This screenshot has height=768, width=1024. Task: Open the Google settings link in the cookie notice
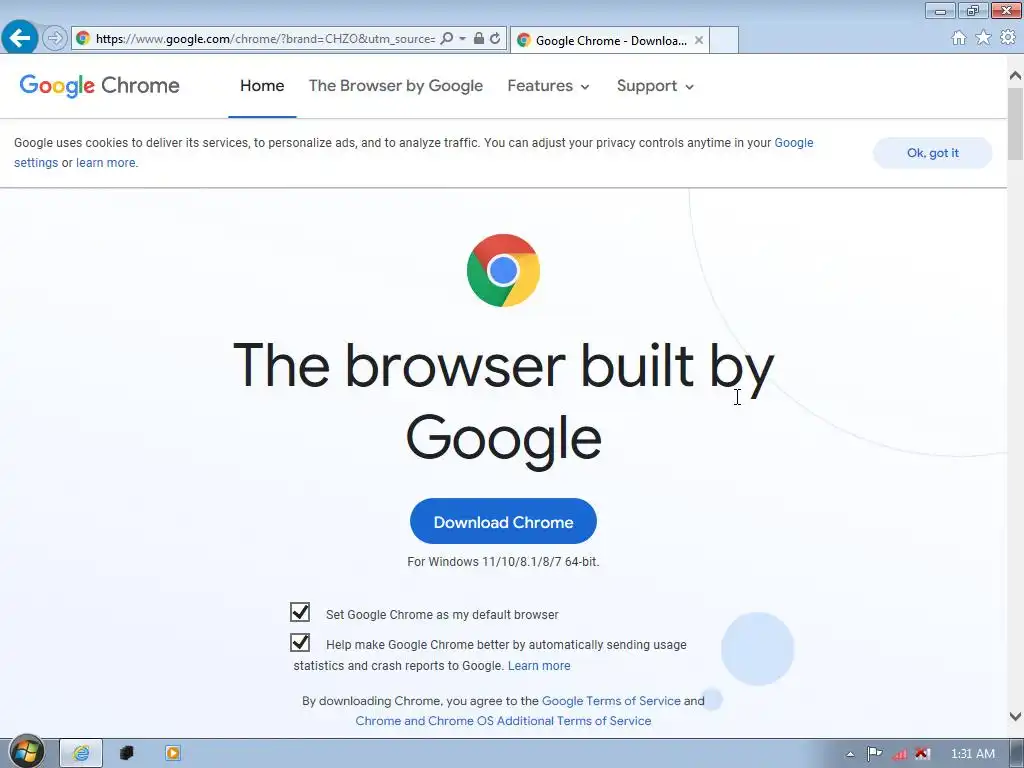(793, 142)
